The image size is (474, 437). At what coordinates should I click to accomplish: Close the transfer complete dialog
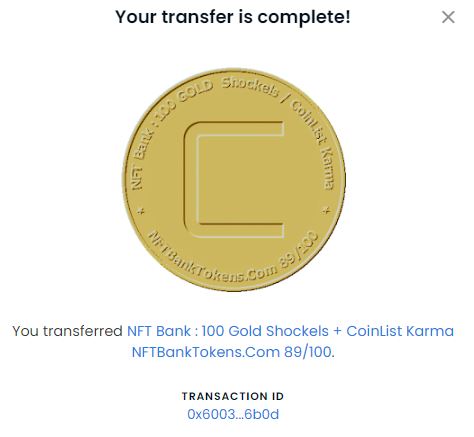tap(448, 17)
